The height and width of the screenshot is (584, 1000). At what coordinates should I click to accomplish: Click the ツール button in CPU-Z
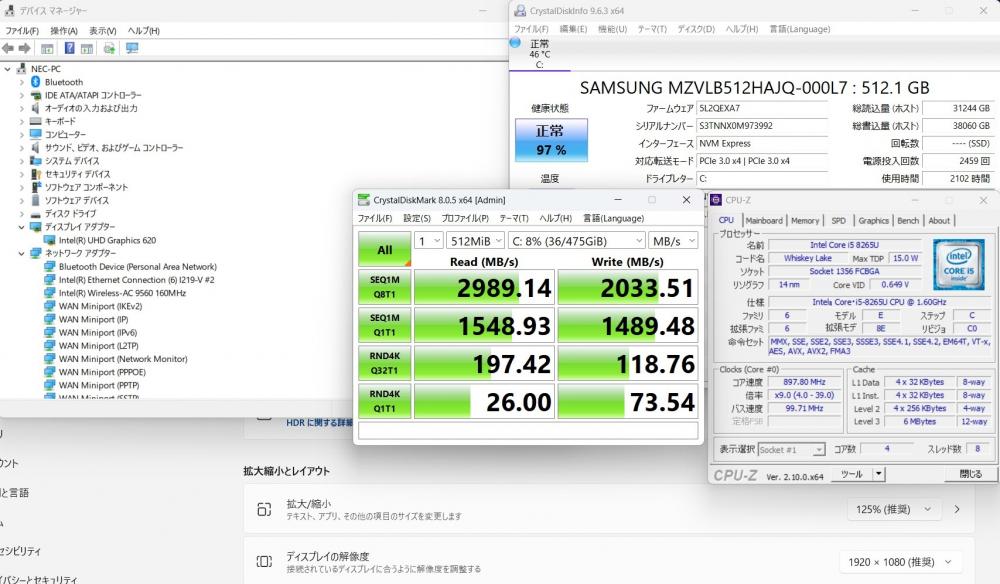click(x=851, y=474)
